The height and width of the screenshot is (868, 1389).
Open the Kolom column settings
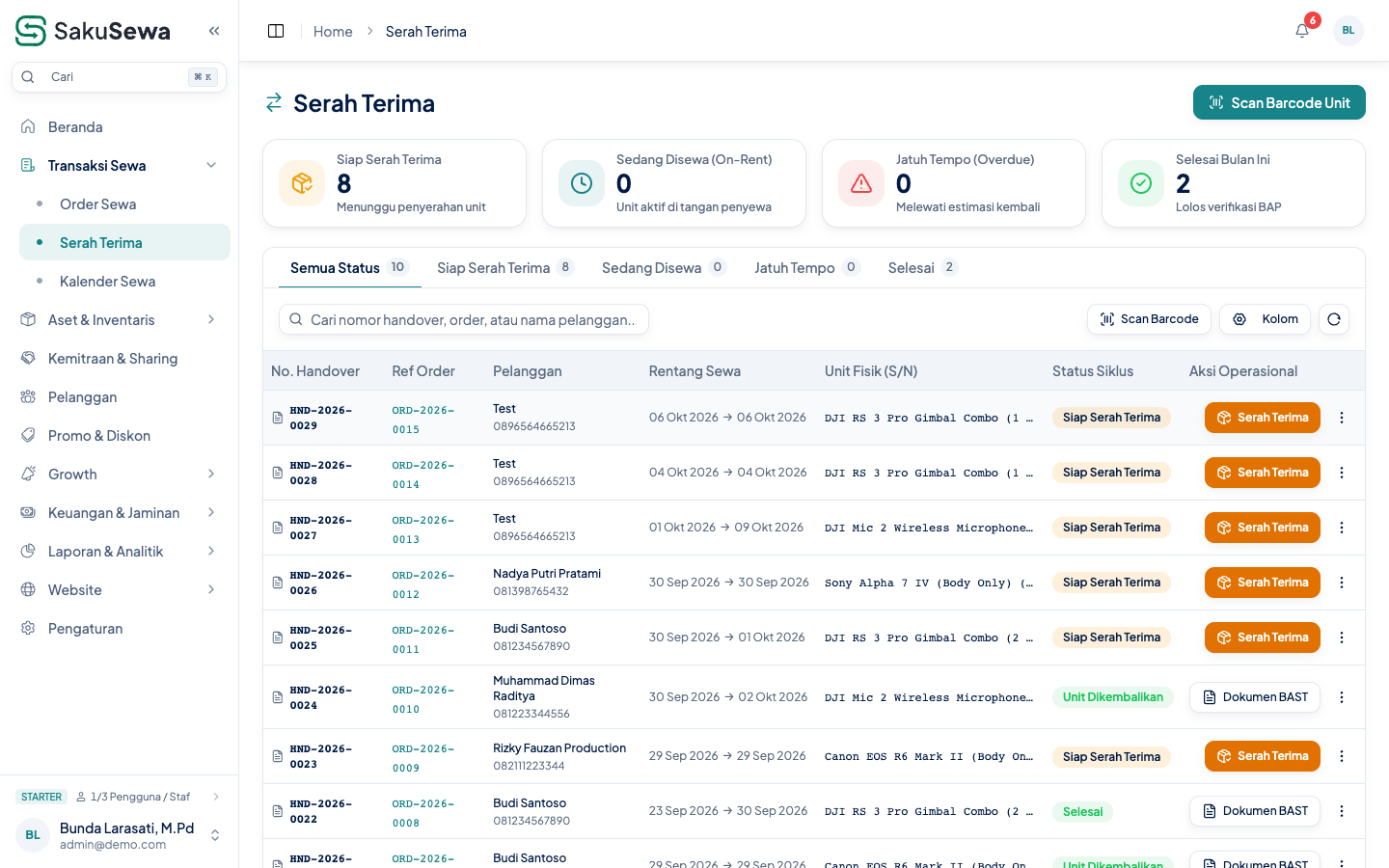[1265, 319]
